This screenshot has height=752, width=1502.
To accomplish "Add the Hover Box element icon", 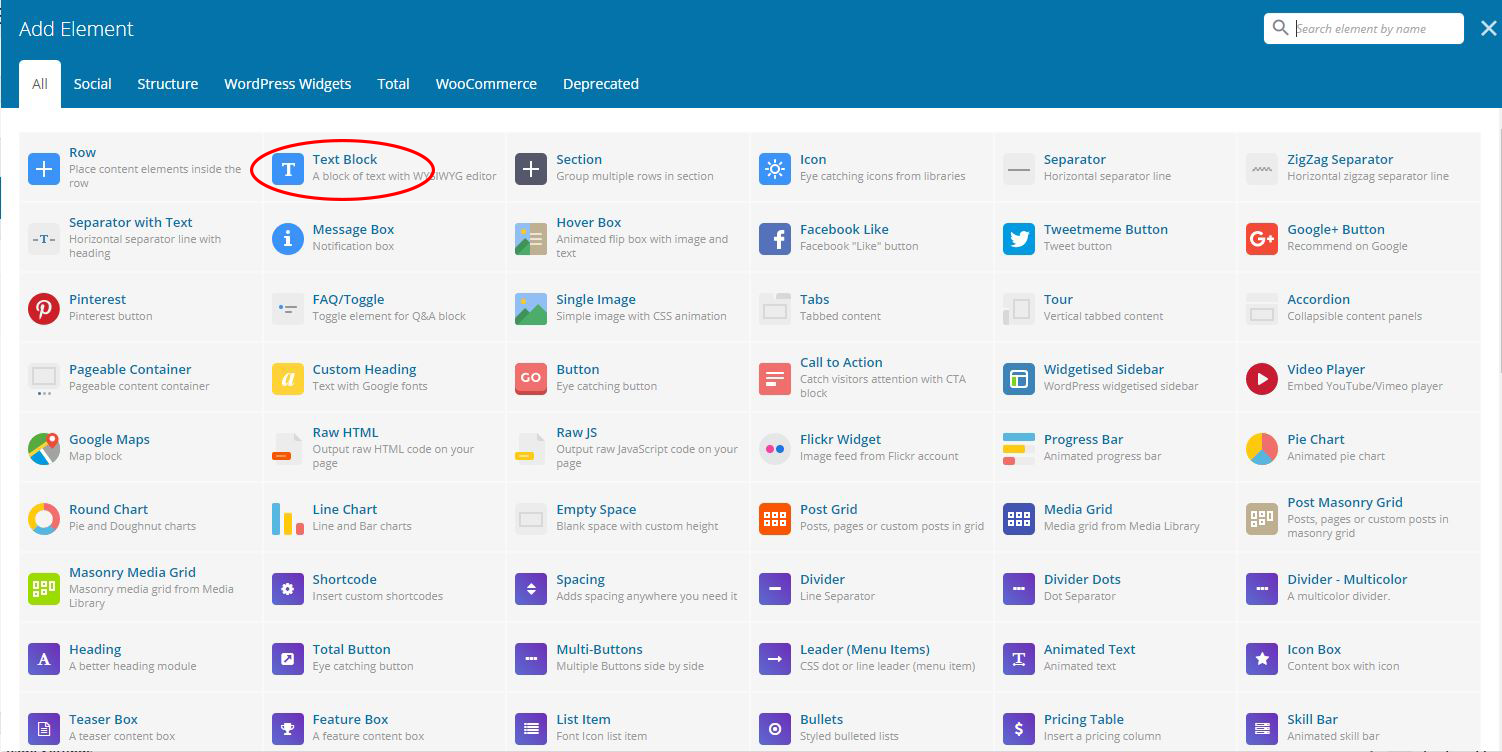I will [x=531, y=239].
